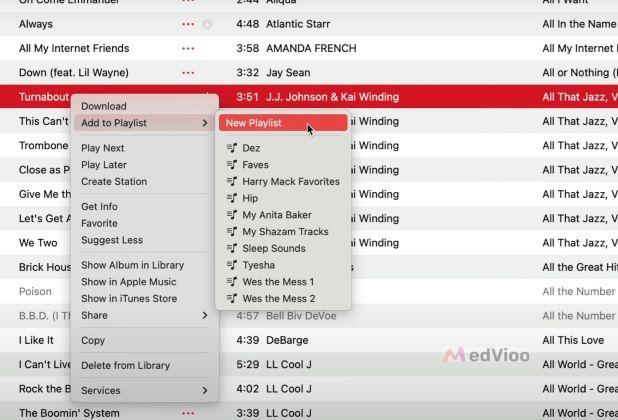Select Show in iTunes Store
The image size is (618, 420).
tap(144, 299)
